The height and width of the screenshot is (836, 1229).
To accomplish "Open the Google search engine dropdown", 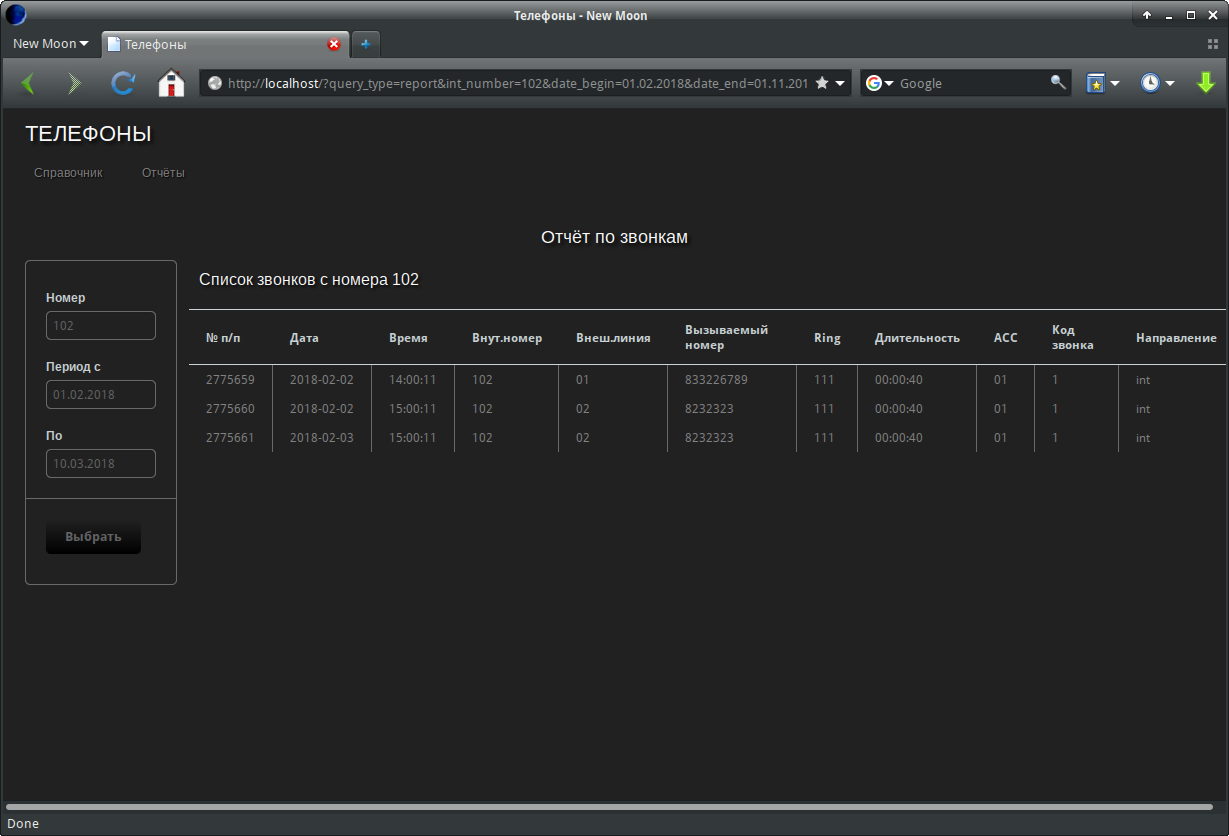I will [880, 83].
